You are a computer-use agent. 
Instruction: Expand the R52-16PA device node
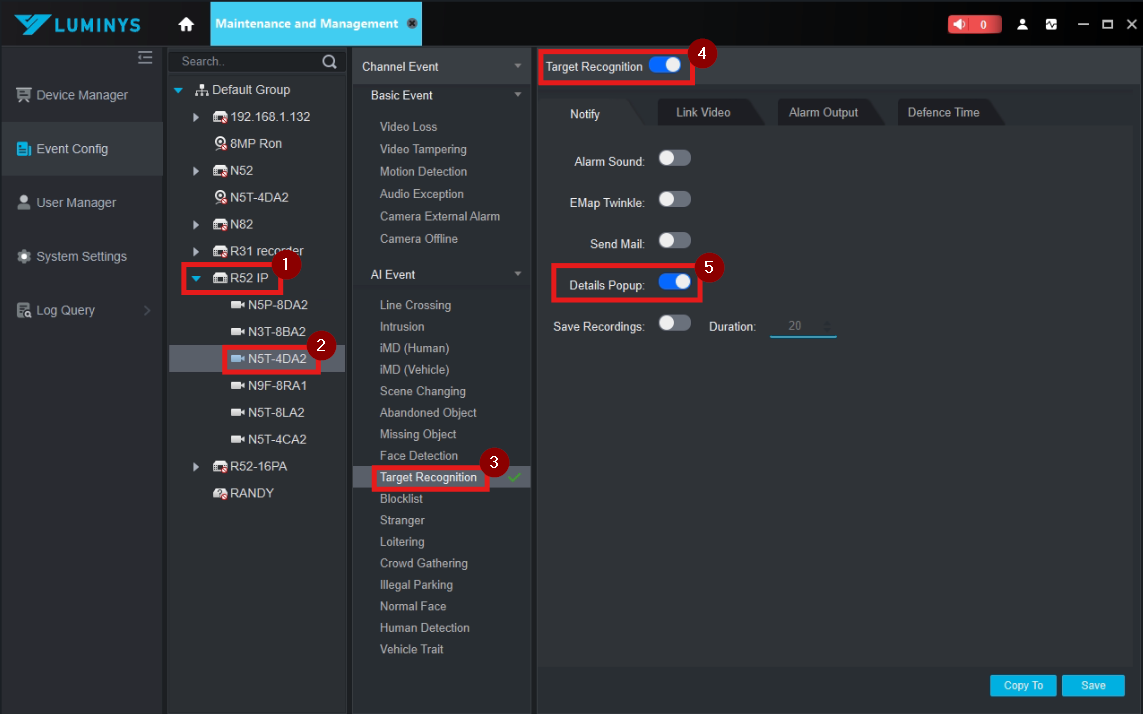(195, 467)
